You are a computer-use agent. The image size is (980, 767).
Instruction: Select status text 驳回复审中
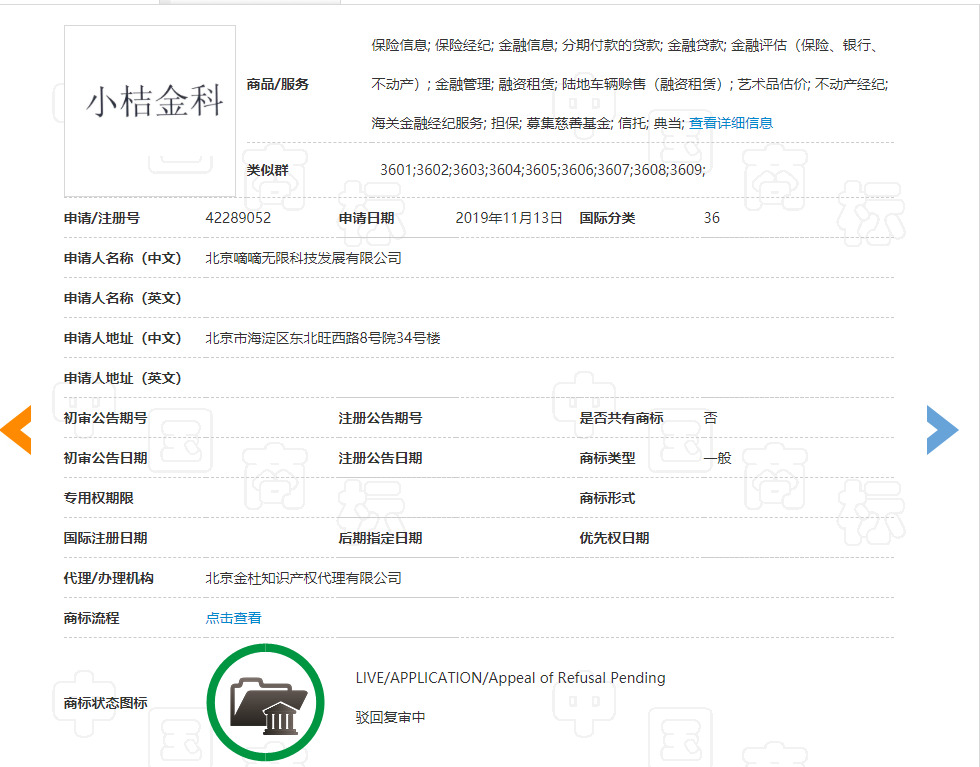pyautogui.click(x=390, y=718)
